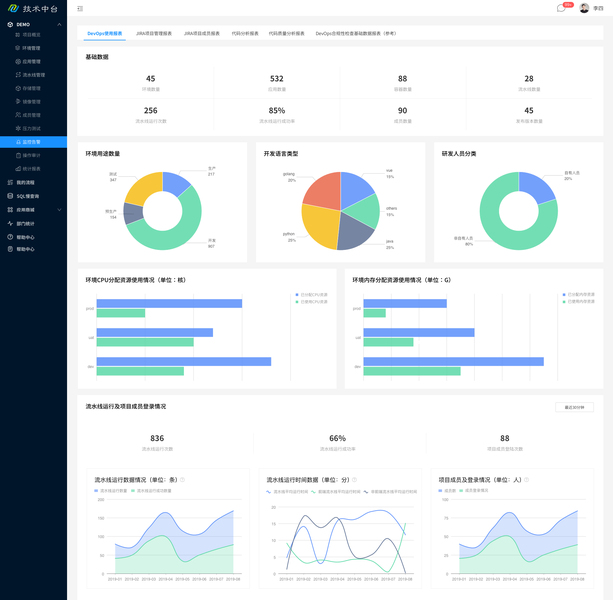This screenshot has width=613, height=600.
Task: Click the help icon beside 流水线运行时间数据 title
Action: pos(355,480)
